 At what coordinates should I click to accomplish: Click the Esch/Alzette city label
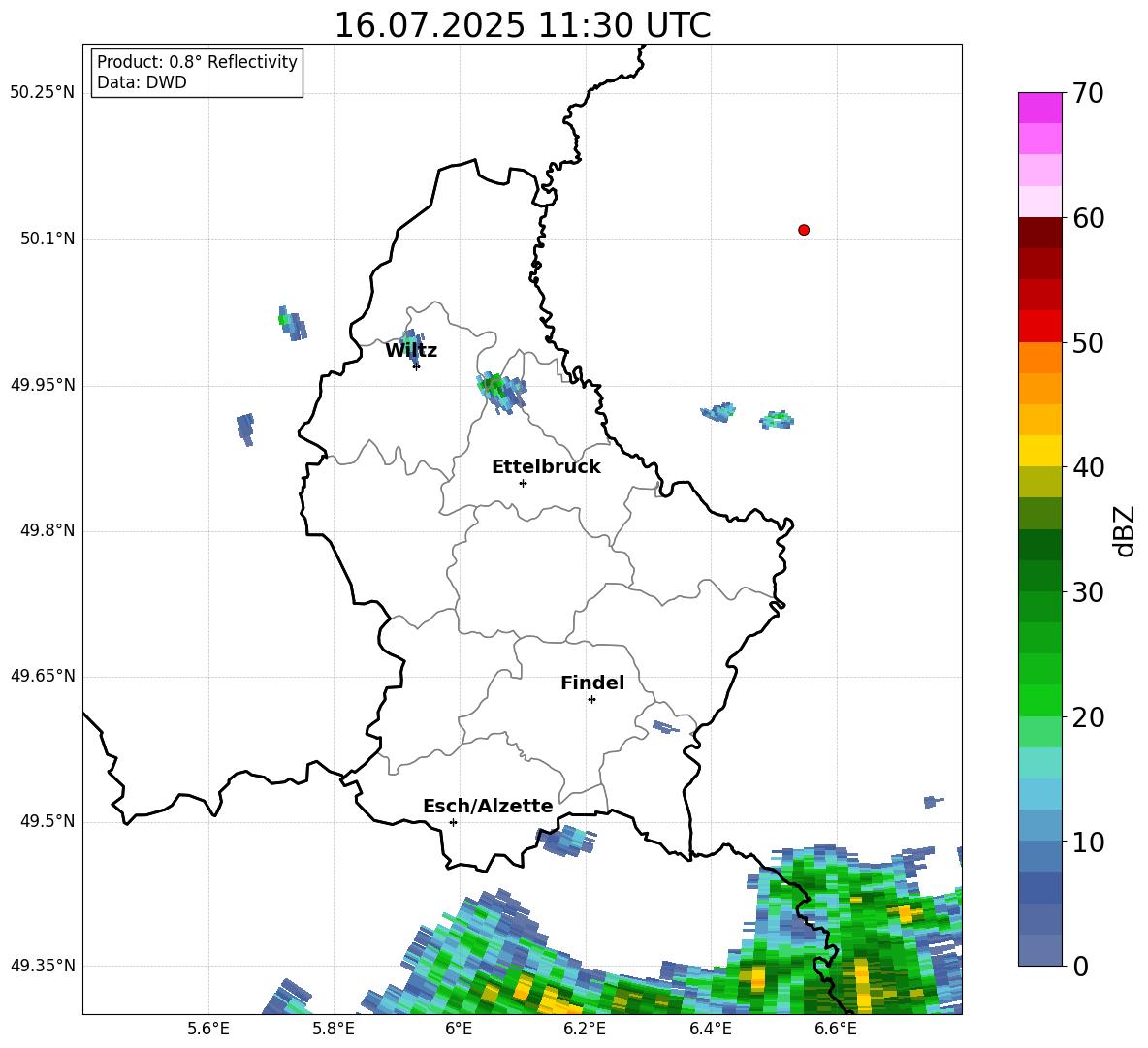(x=488, y=807)
